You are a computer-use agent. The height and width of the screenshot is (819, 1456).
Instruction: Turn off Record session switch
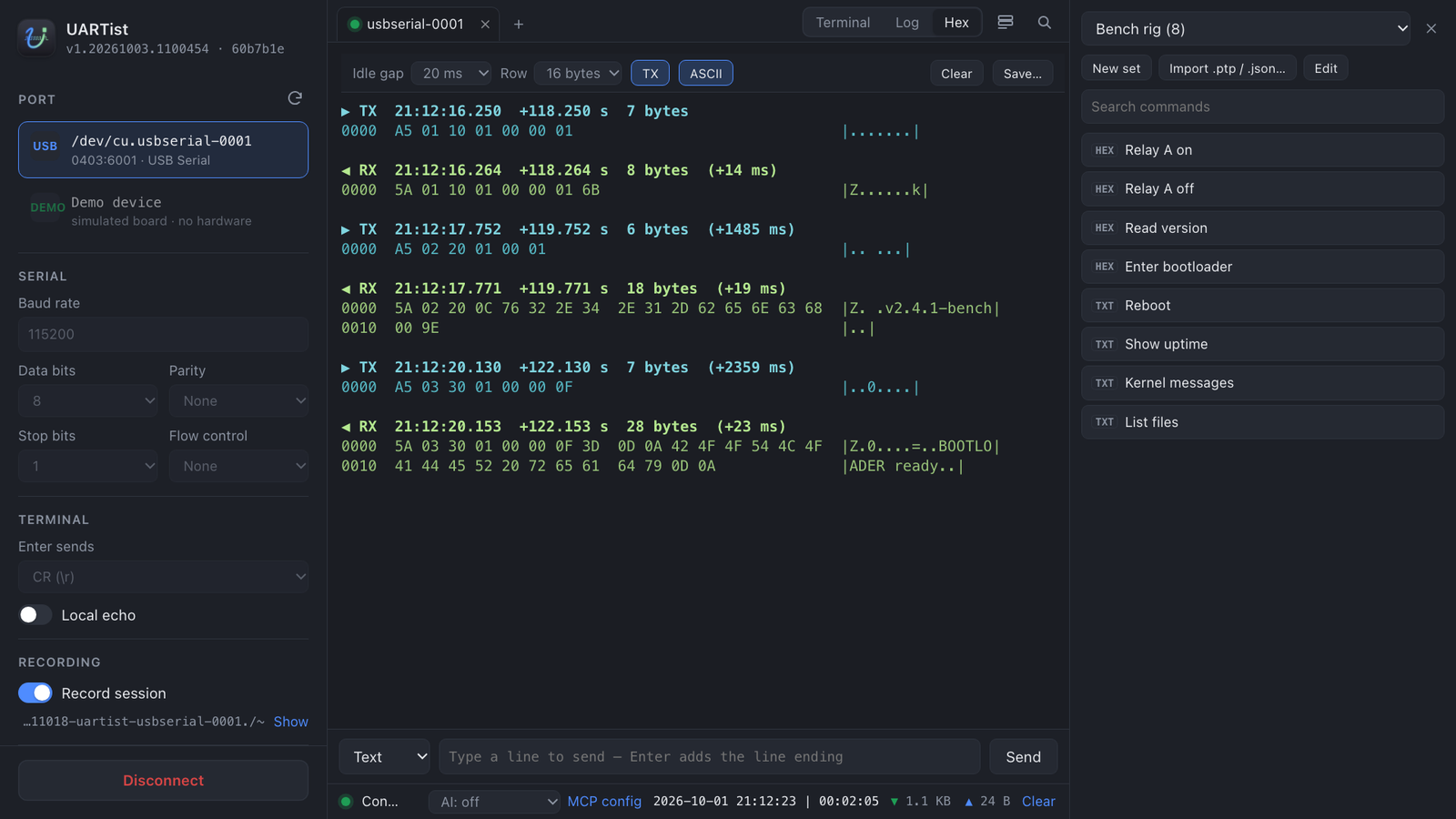(x=35, y=693)
